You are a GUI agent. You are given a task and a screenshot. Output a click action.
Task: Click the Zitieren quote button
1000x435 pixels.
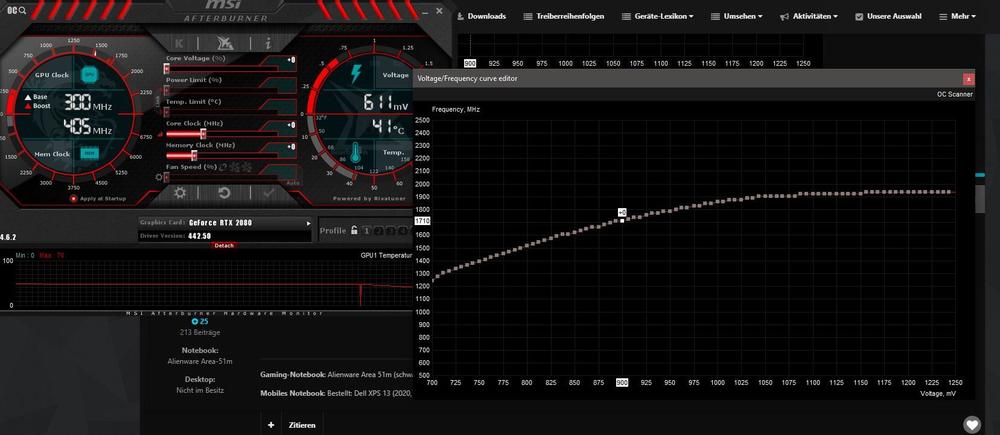click(301, 425)
